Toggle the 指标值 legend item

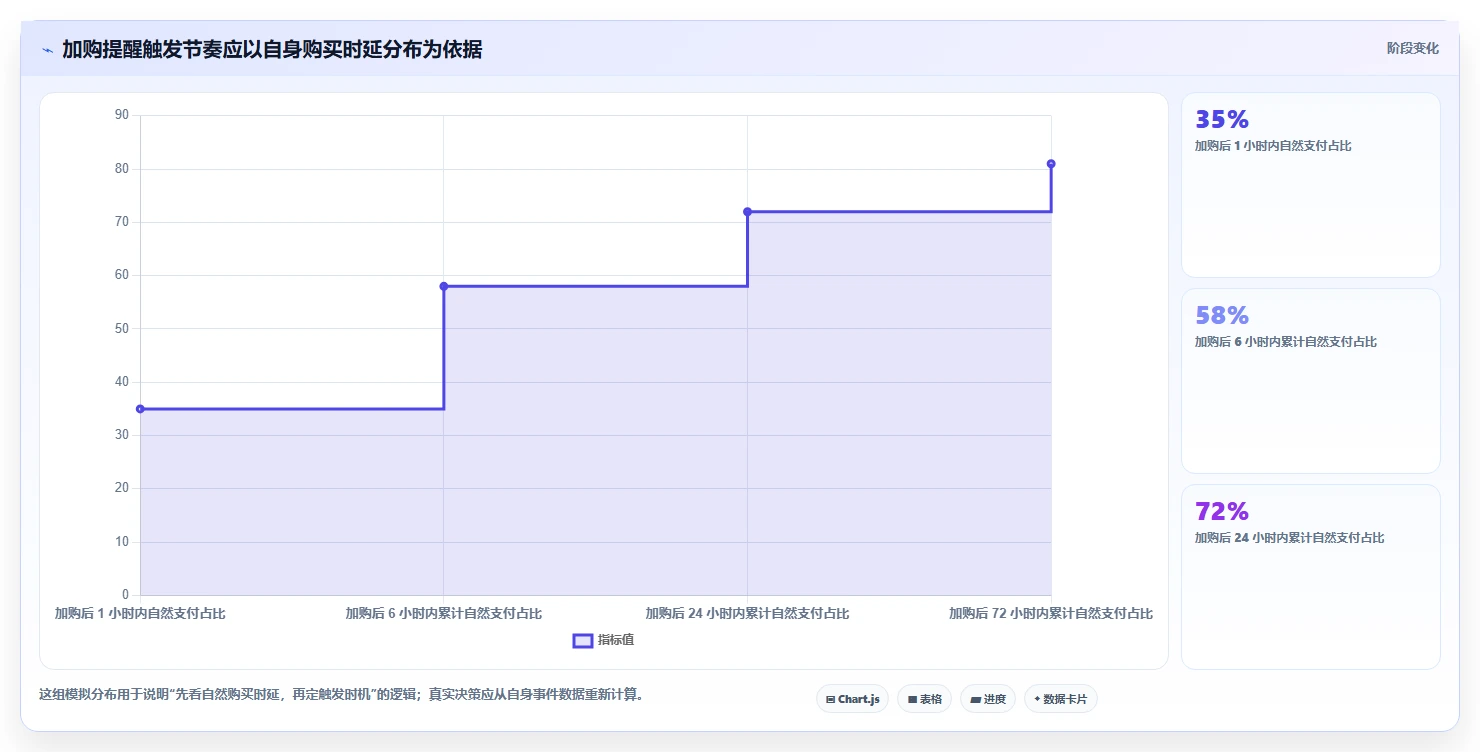click(603, 640)
